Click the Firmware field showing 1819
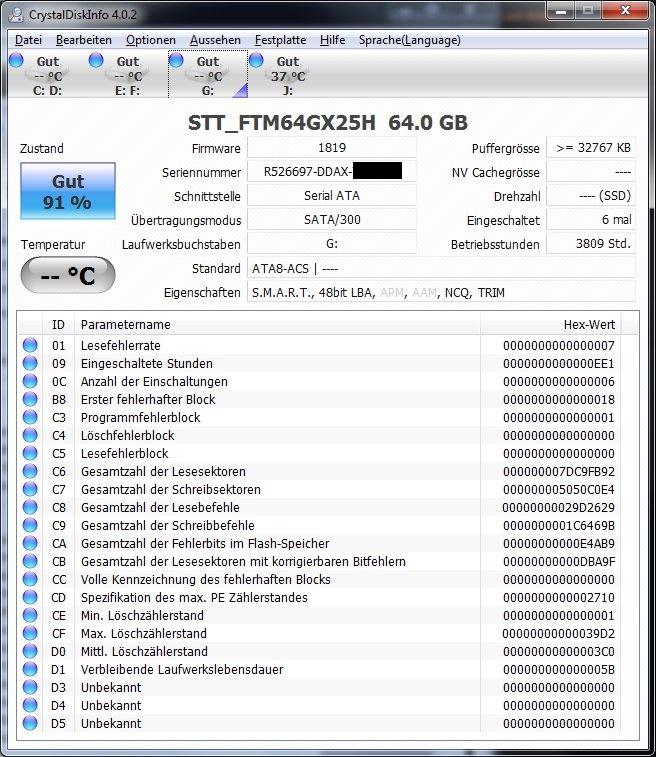Image resolution: width=656 pixels, height=757 pixels. tap(332, 148)
